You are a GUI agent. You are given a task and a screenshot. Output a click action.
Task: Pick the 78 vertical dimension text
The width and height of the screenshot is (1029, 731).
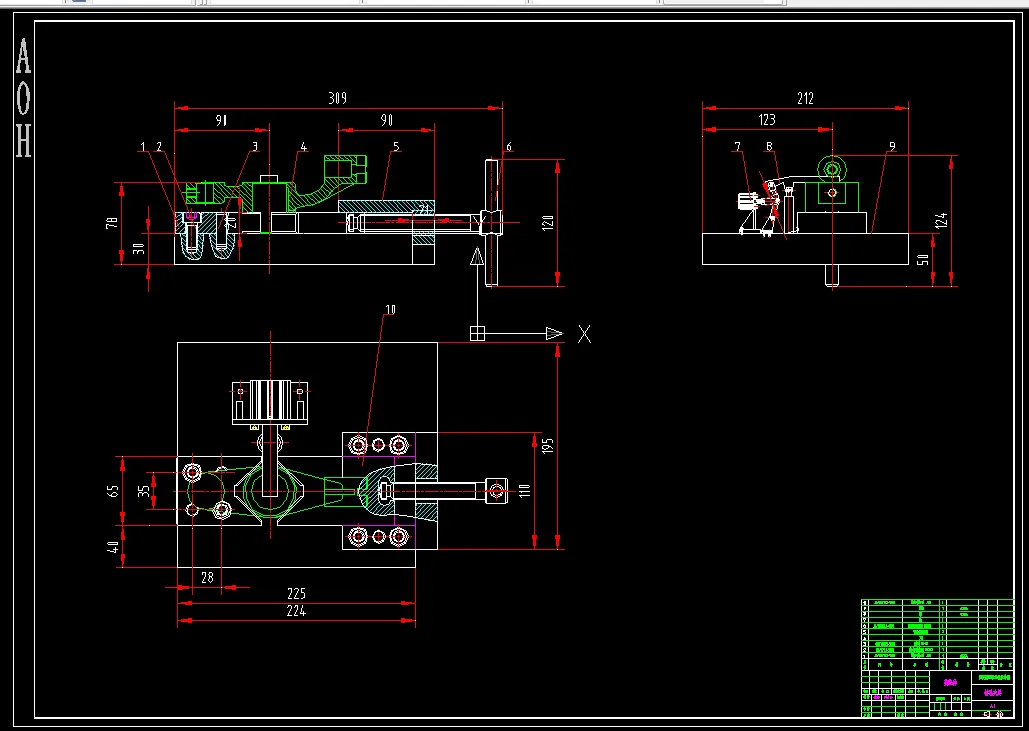[112, 222]
